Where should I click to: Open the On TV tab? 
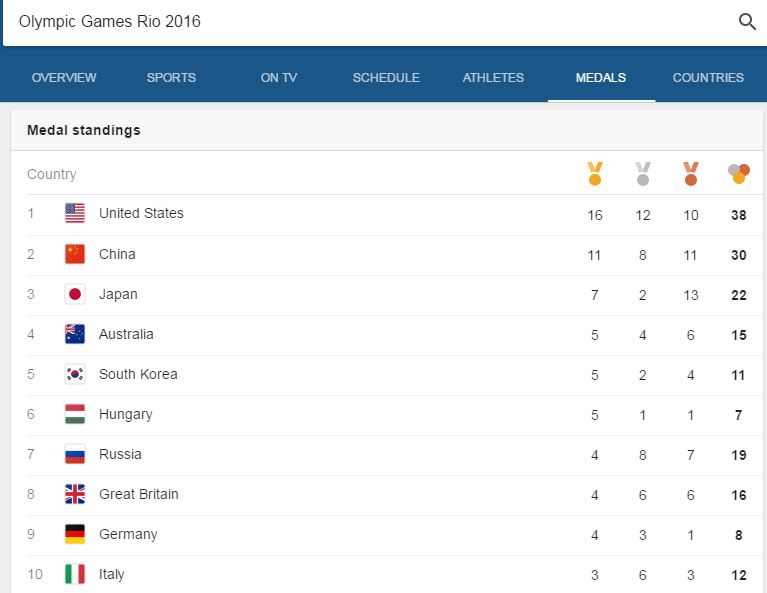(x=279, y=77)
